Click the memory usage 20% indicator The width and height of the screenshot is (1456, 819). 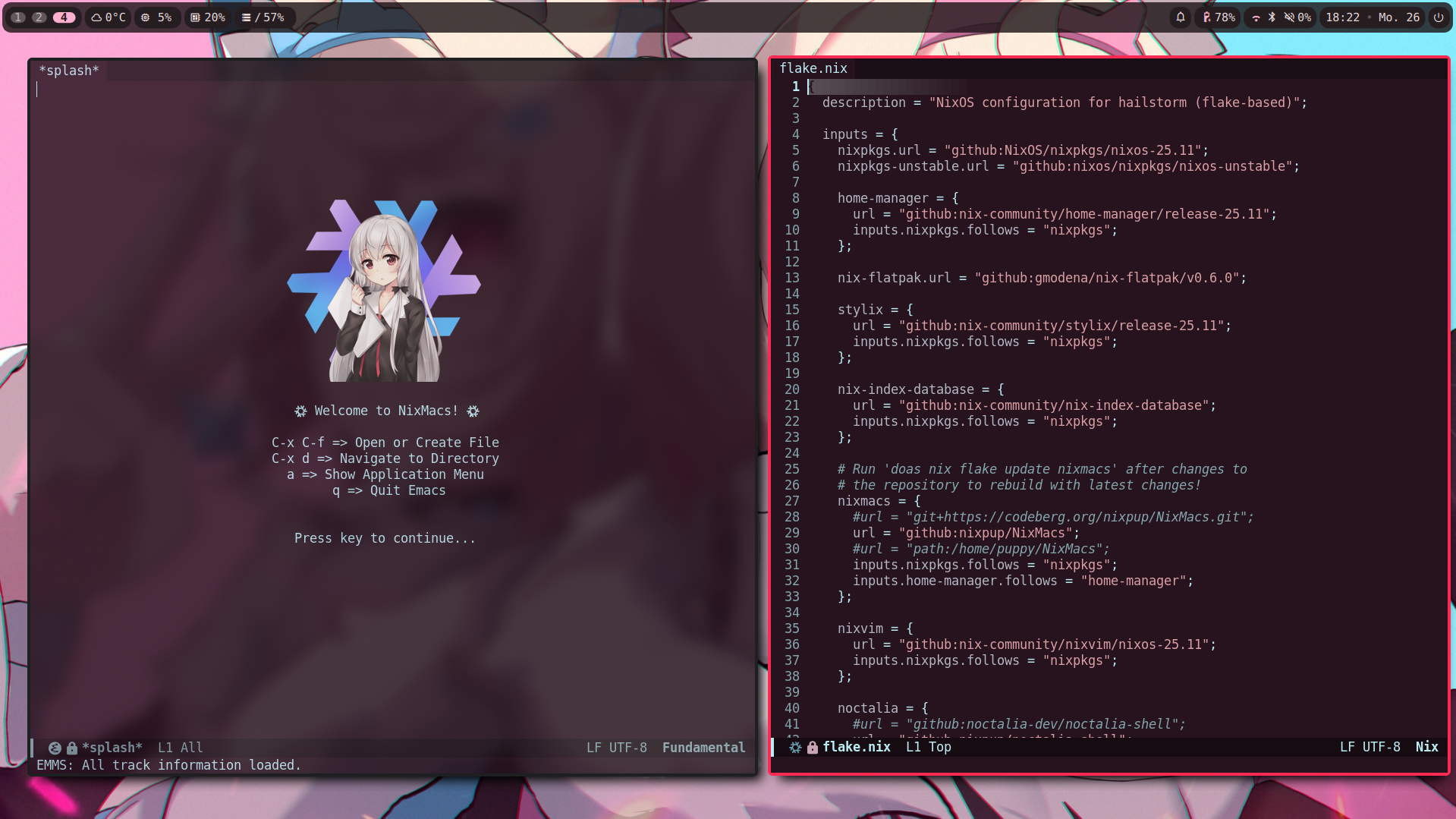(x=208, y=17)
